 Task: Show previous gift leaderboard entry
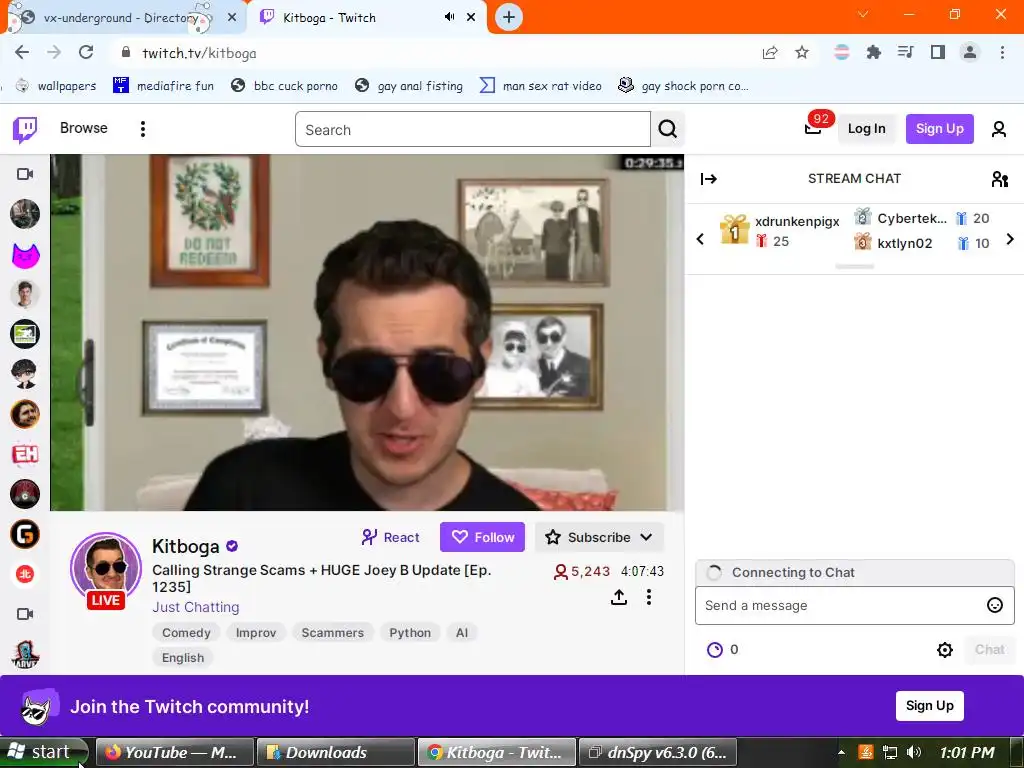700,239
